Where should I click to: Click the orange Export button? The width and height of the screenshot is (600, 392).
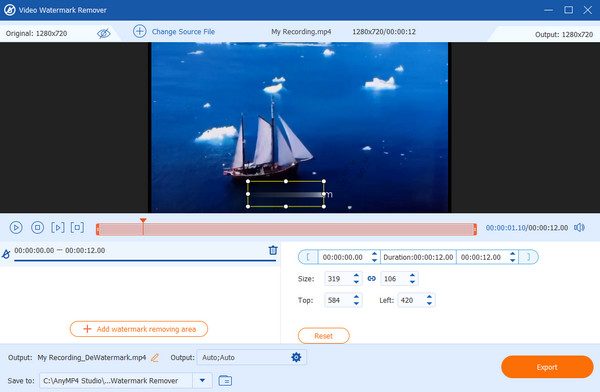click(x=547, y=367)
